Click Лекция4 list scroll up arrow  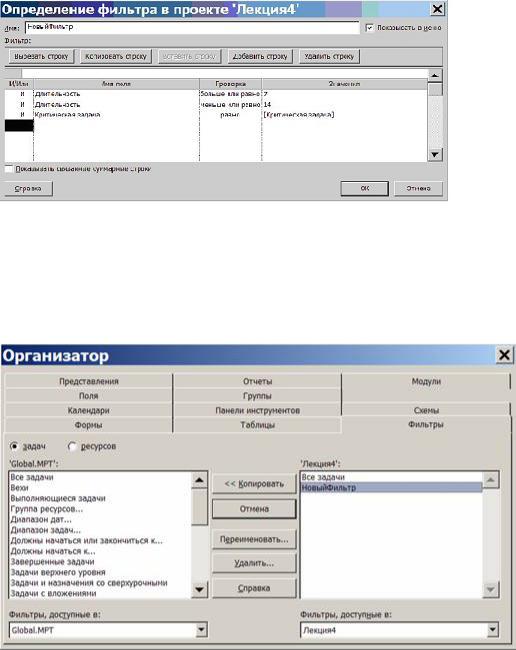coord(491,480)
